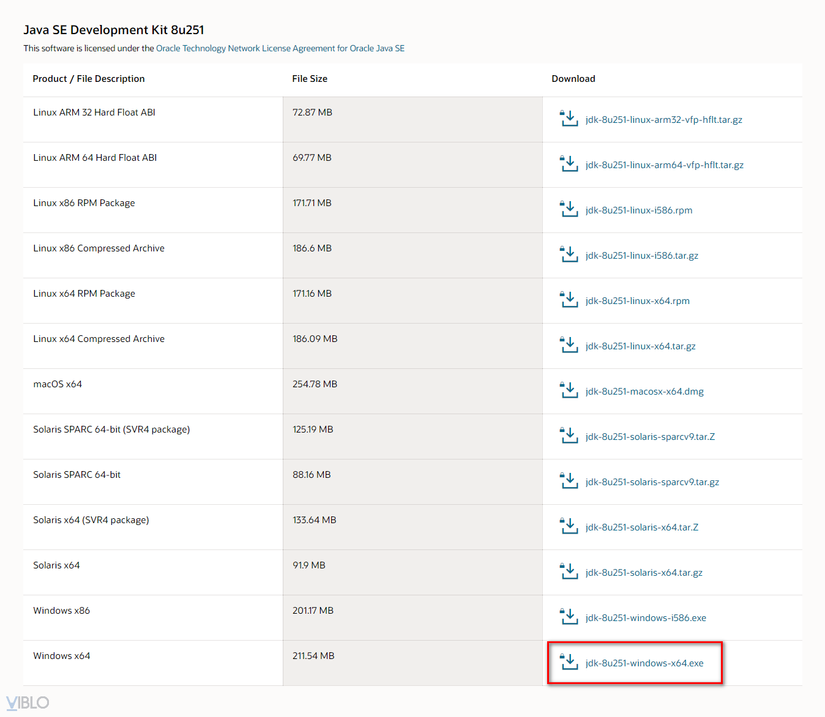Download jdk-8u251-windows-x64.exe file link
This screenshot has width=825, height=717.
tap(644, 663)
